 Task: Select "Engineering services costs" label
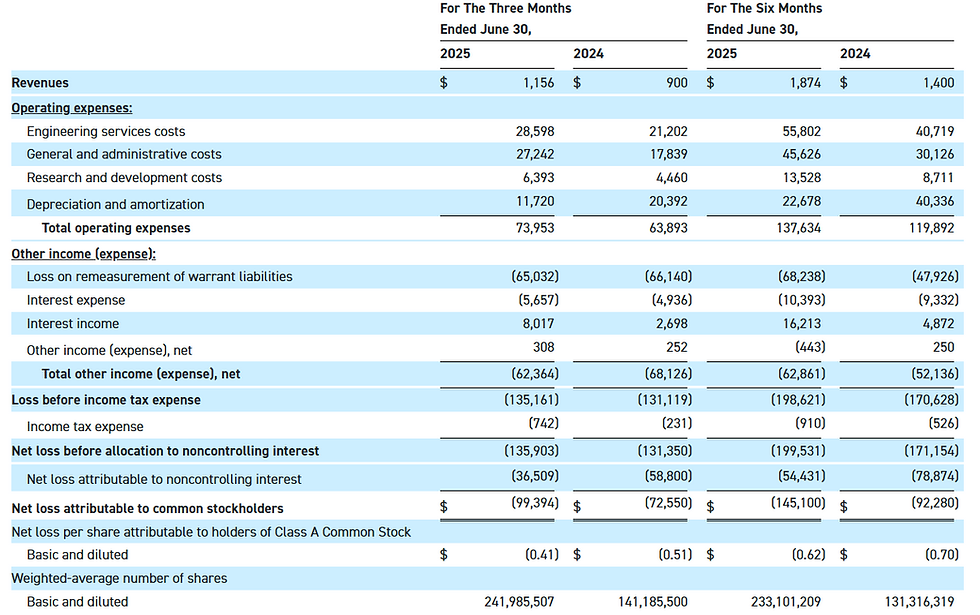106,131
